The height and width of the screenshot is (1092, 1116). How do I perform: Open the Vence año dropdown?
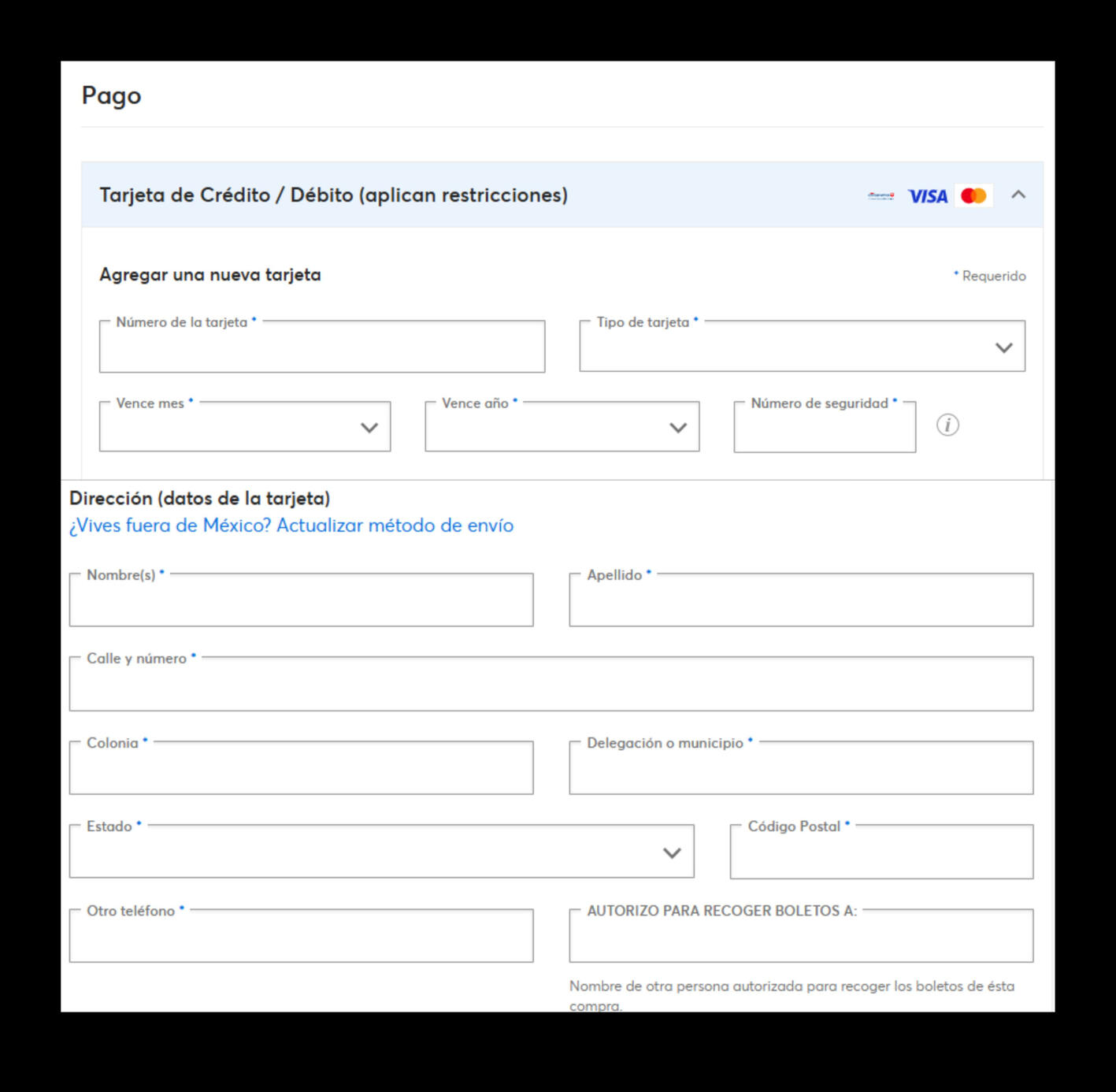click(562, 427)
